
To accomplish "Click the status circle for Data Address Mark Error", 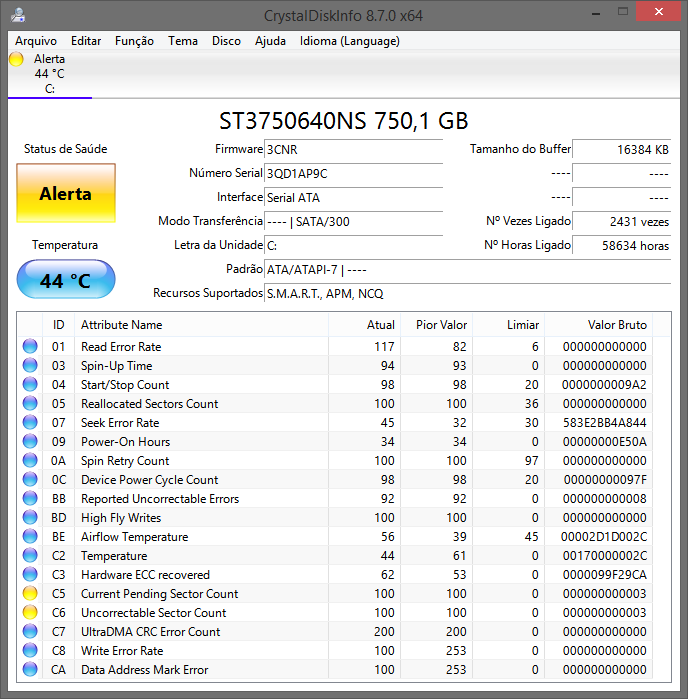I will [30, 669].
